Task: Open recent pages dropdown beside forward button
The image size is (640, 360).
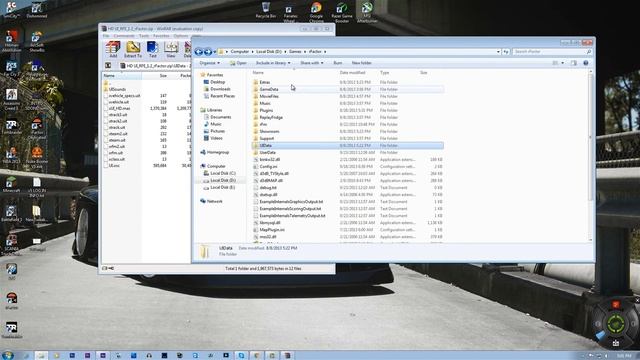Action: pos(215,52)
